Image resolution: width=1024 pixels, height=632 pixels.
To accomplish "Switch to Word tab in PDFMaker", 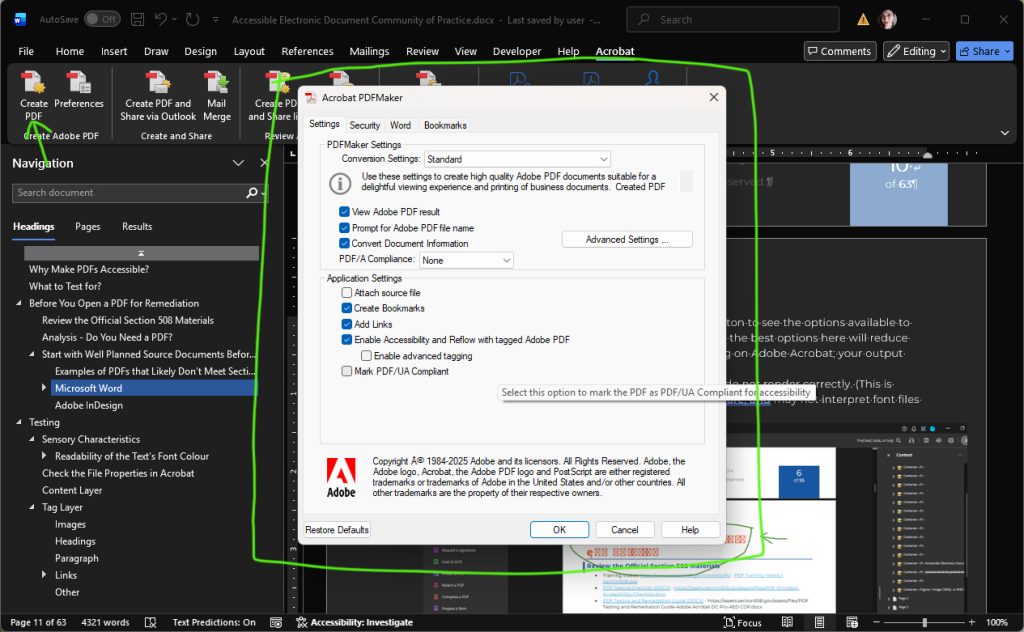I will pos(400,125).
